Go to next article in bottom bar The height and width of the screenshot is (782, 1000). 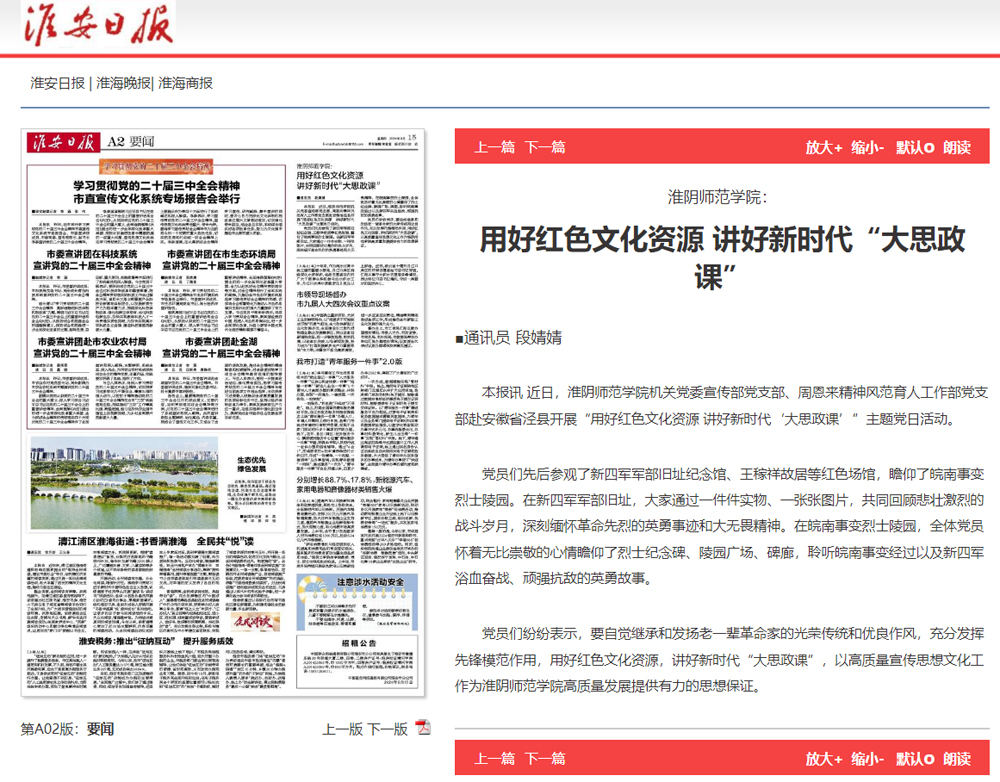[x=545, y=758]
